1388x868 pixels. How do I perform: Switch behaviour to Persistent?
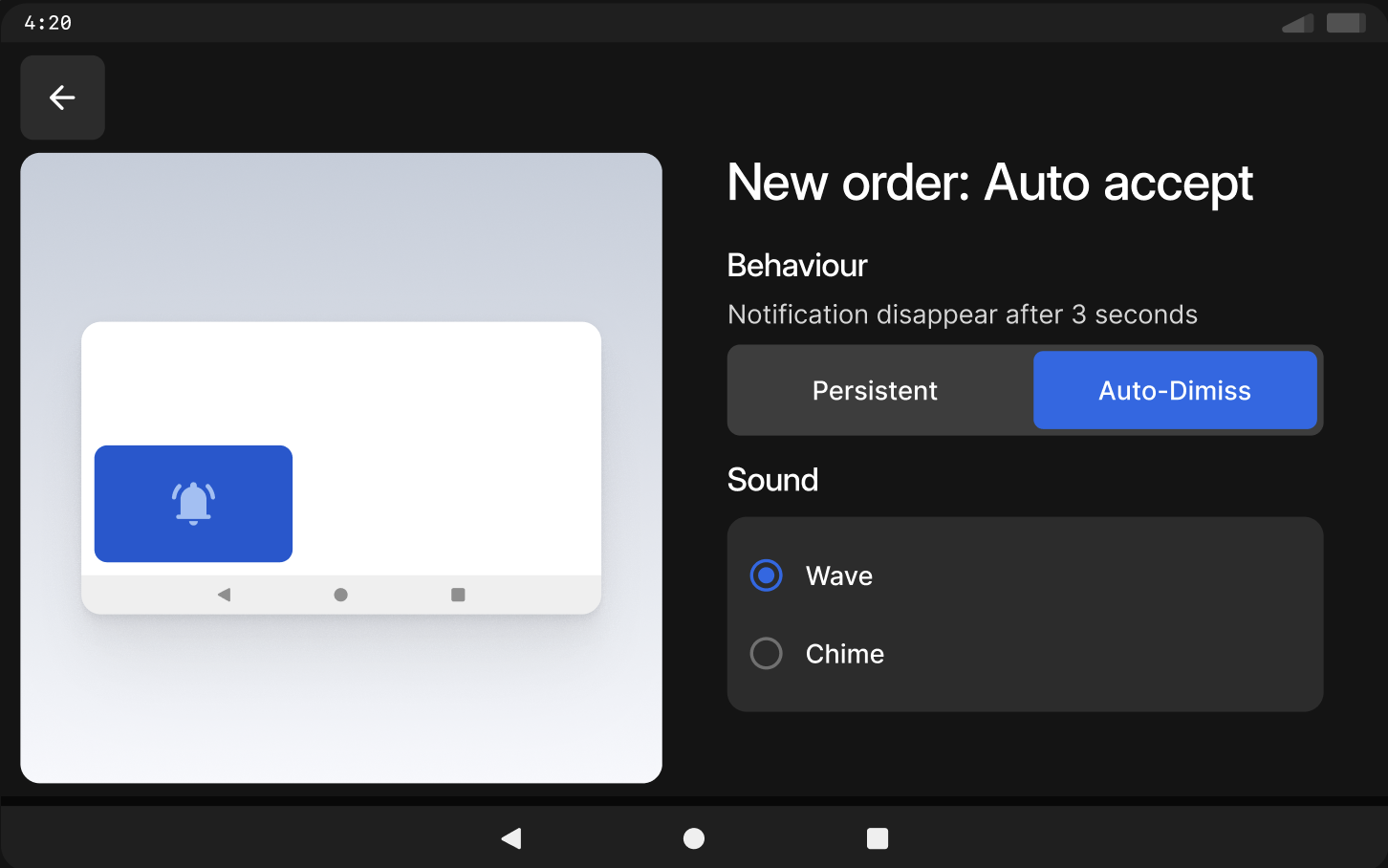point(875,390)
